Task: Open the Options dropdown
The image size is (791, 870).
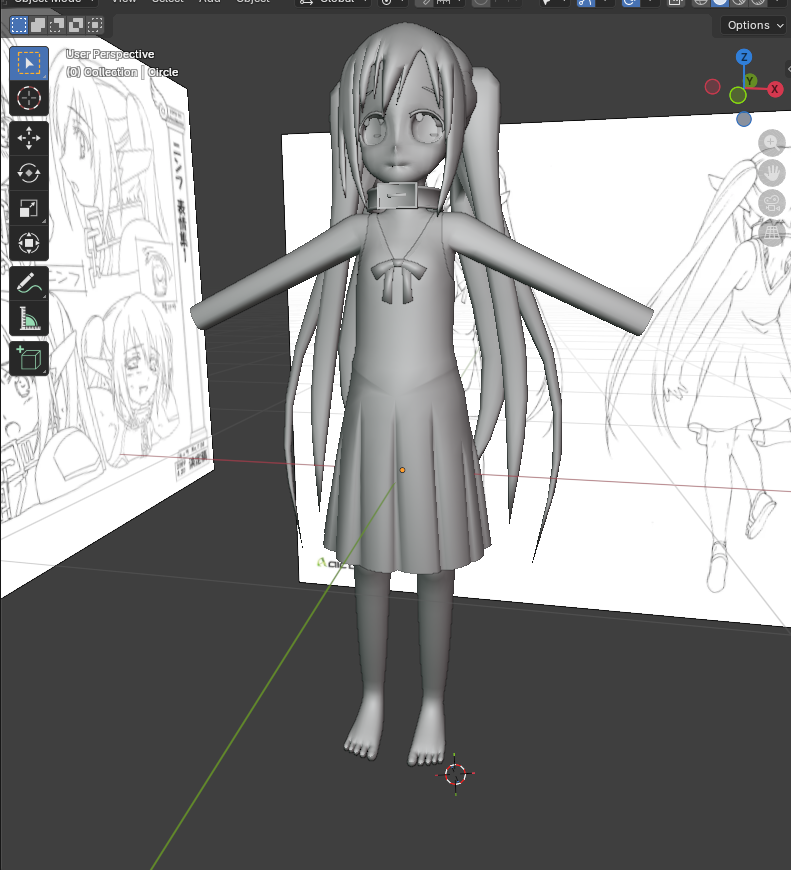Action: 755,25
